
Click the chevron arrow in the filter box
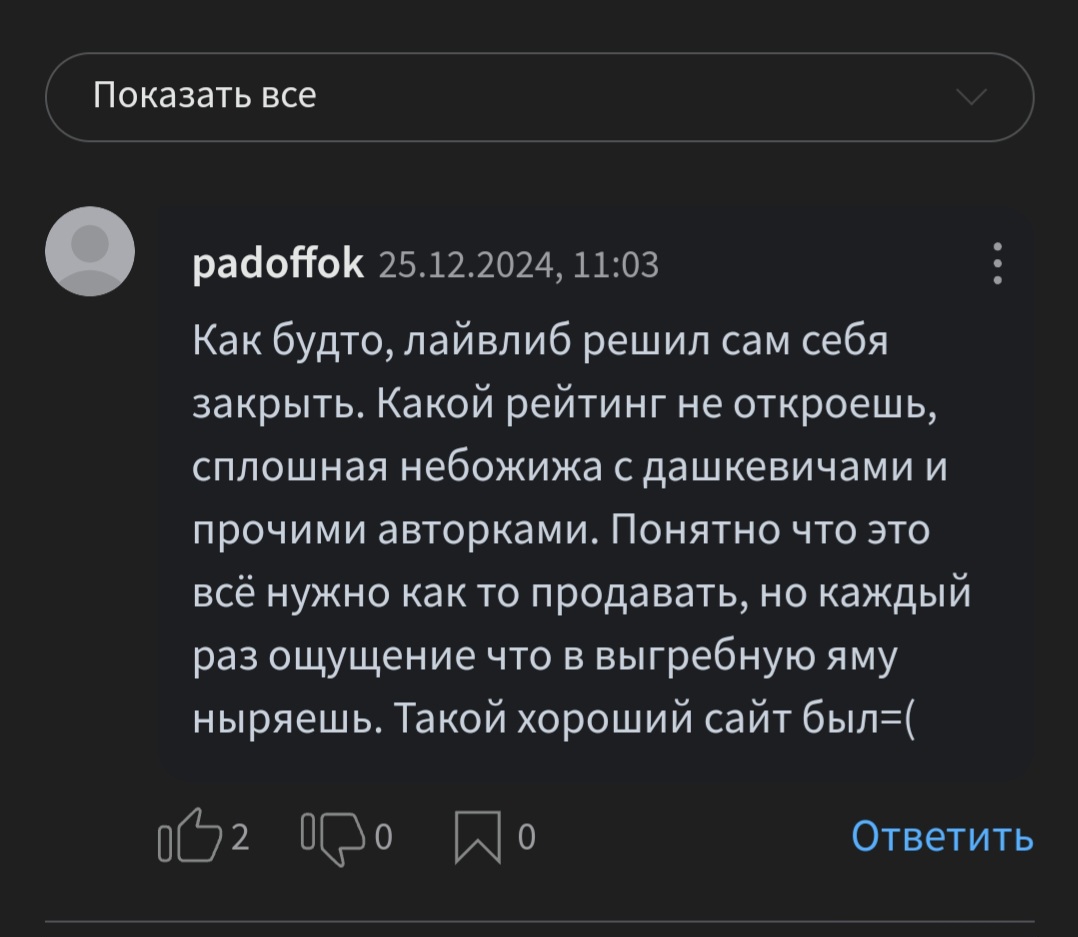click(x=972, y=97)
